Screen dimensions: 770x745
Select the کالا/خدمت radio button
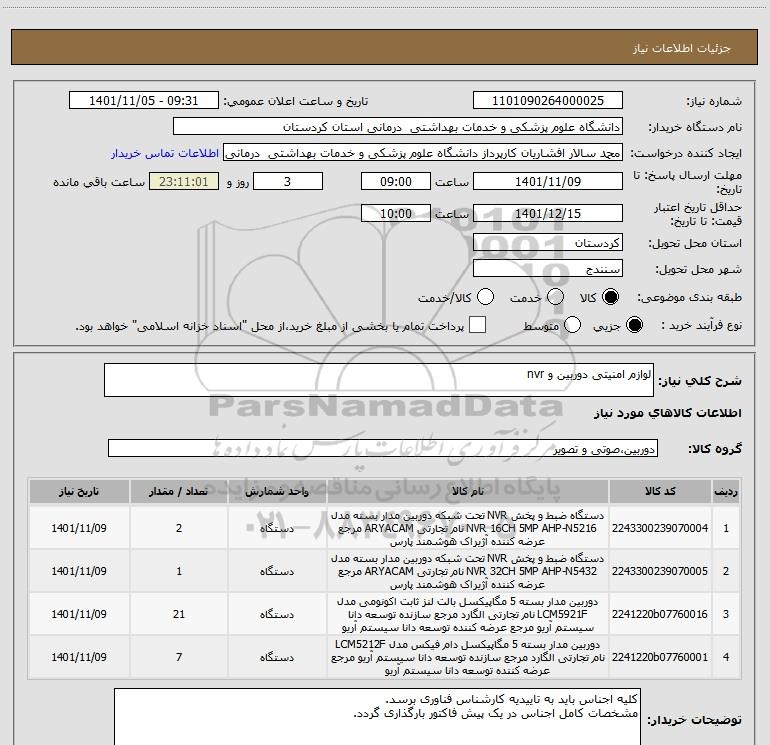coord(486,297)
